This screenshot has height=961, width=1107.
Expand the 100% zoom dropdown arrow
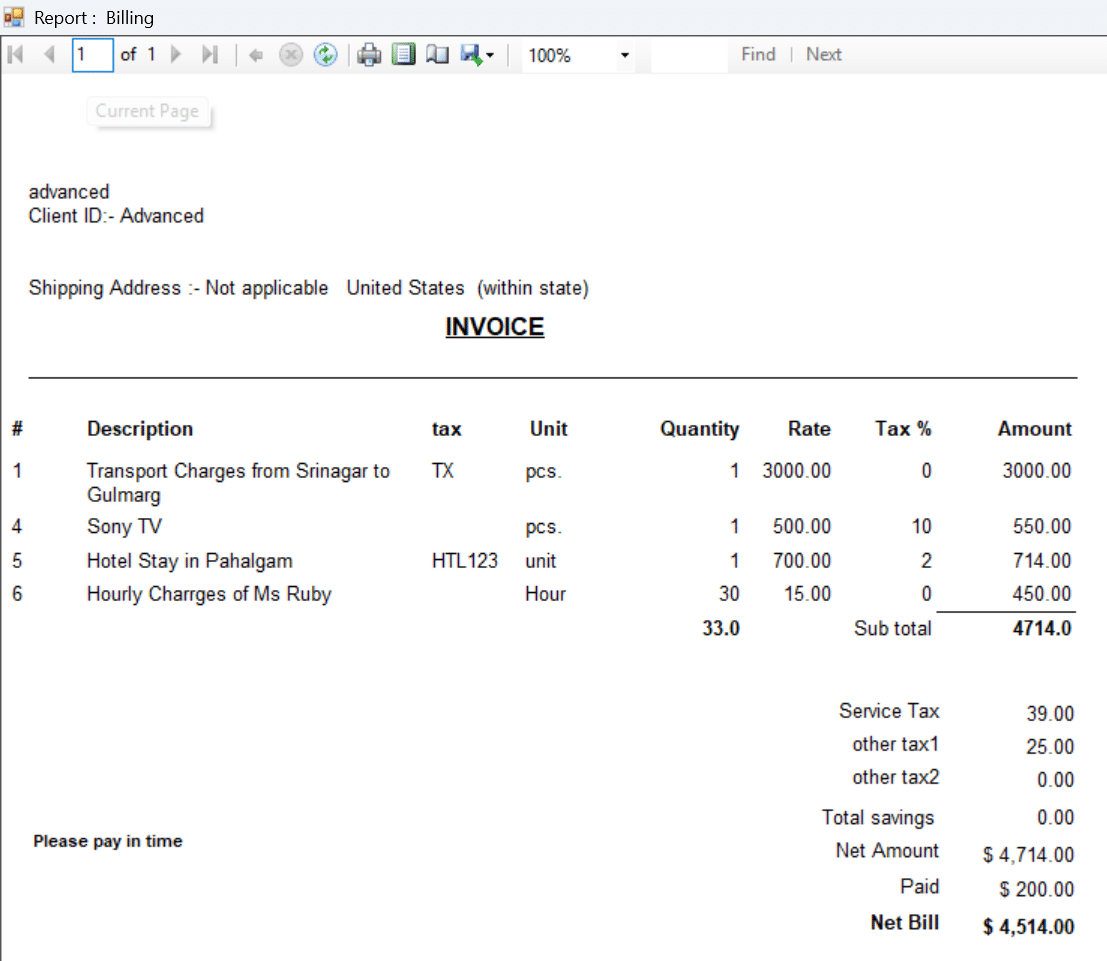tap(625, 56)
